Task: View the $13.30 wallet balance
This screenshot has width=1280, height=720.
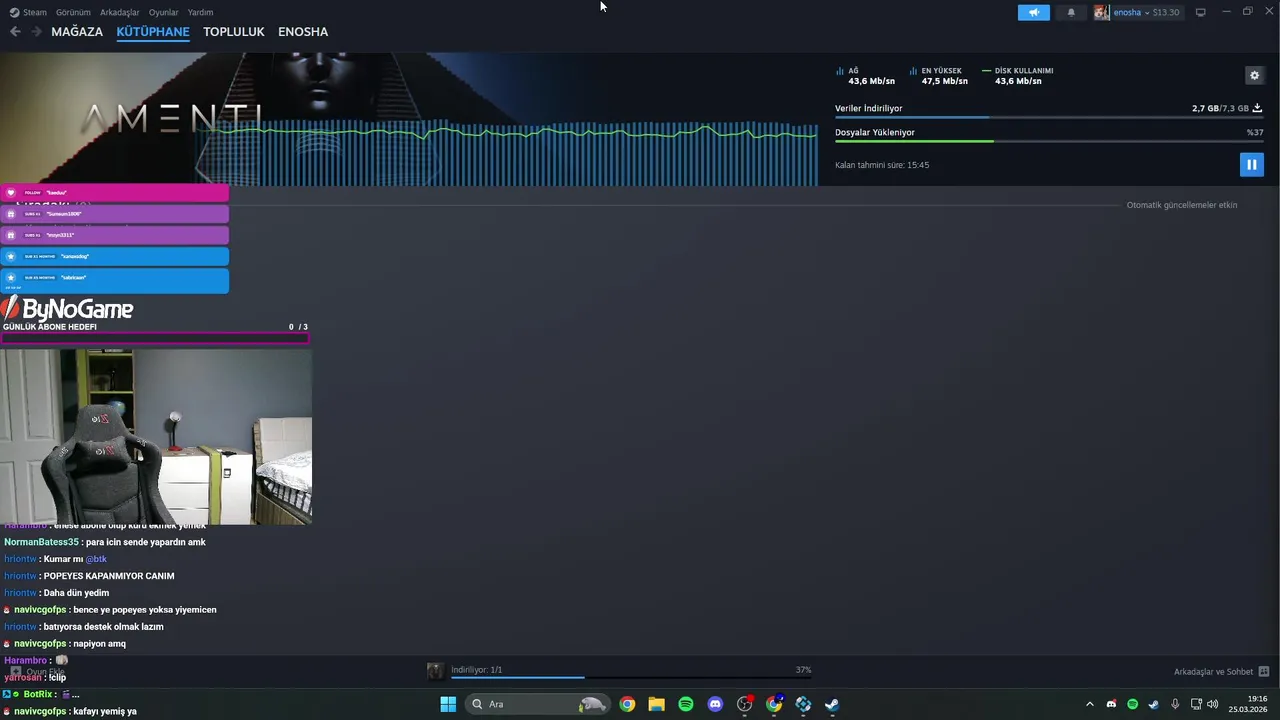Action: (x=1166, y=12)
